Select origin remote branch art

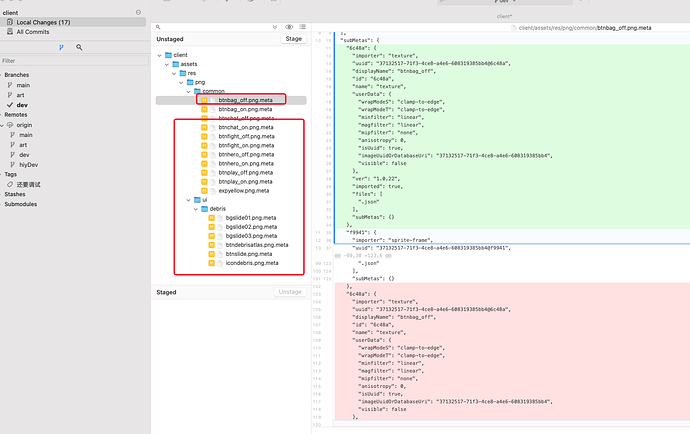(x=23, y=145)
